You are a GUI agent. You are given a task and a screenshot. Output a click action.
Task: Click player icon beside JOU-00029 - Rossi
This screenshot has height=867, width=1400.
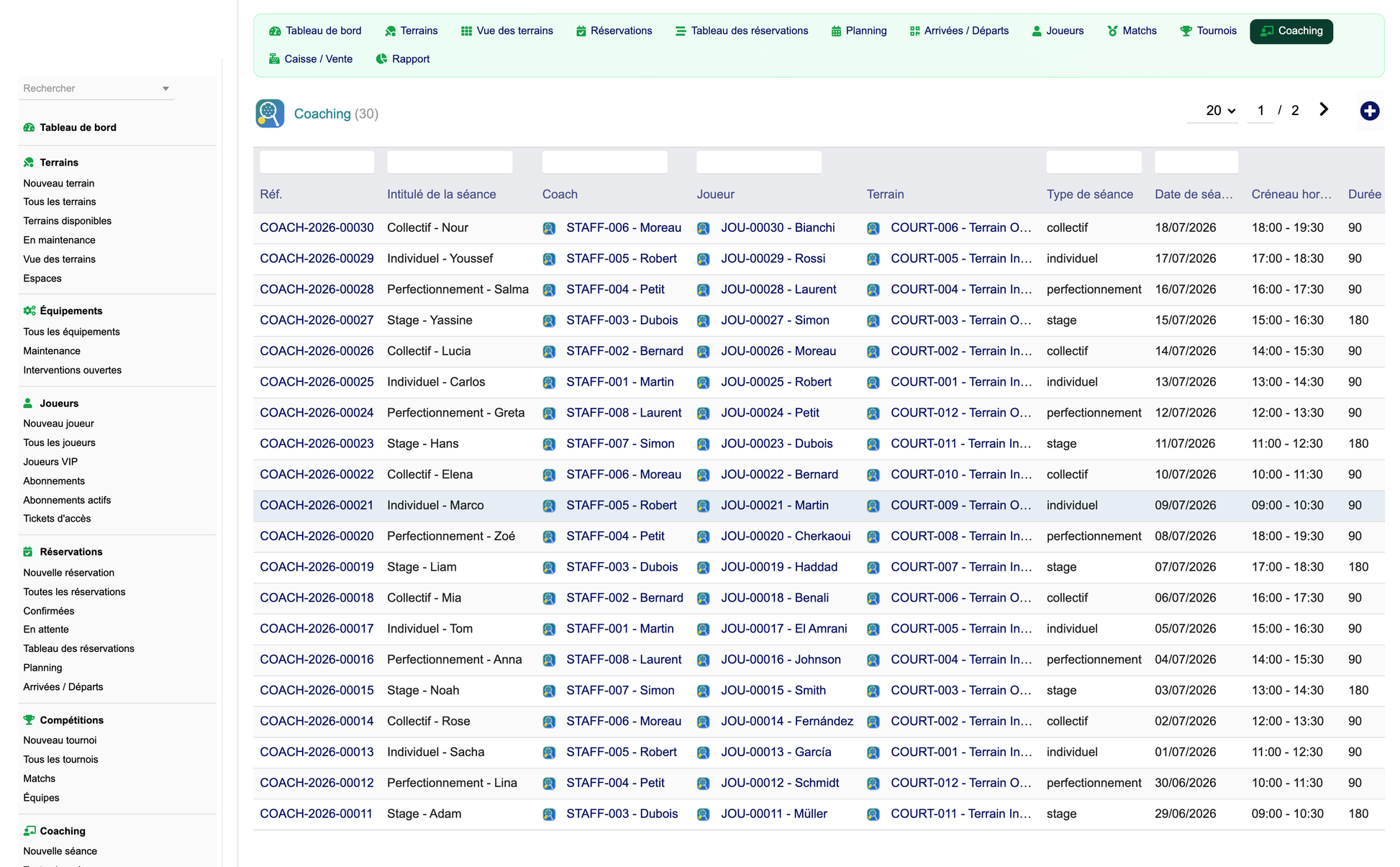click(704, 259)
